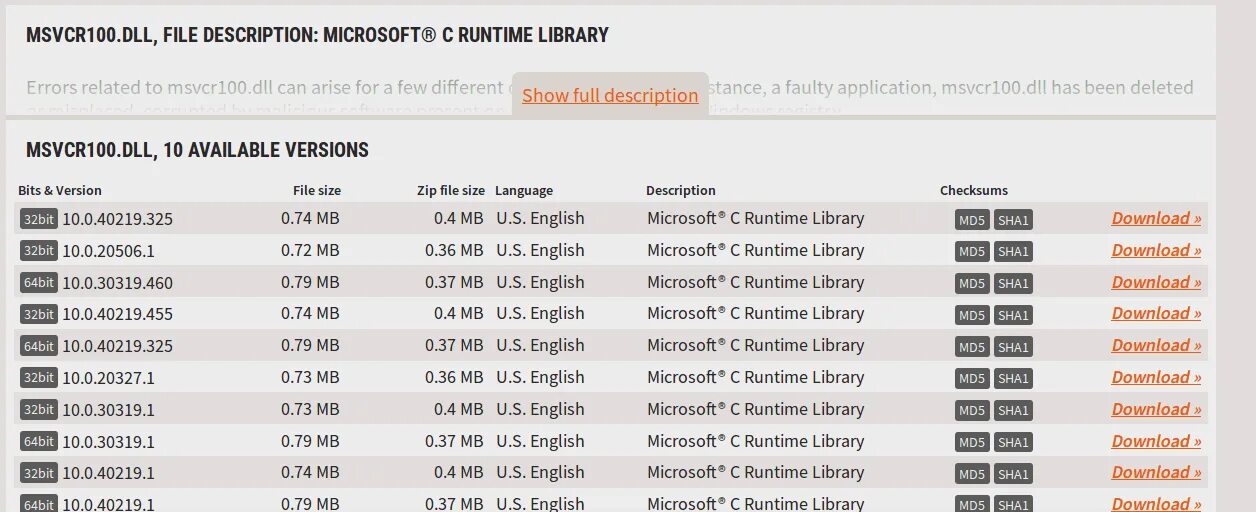
Task: Download the 32bit 10.0.40219.325 version
Action: (x=1156, y=218)
